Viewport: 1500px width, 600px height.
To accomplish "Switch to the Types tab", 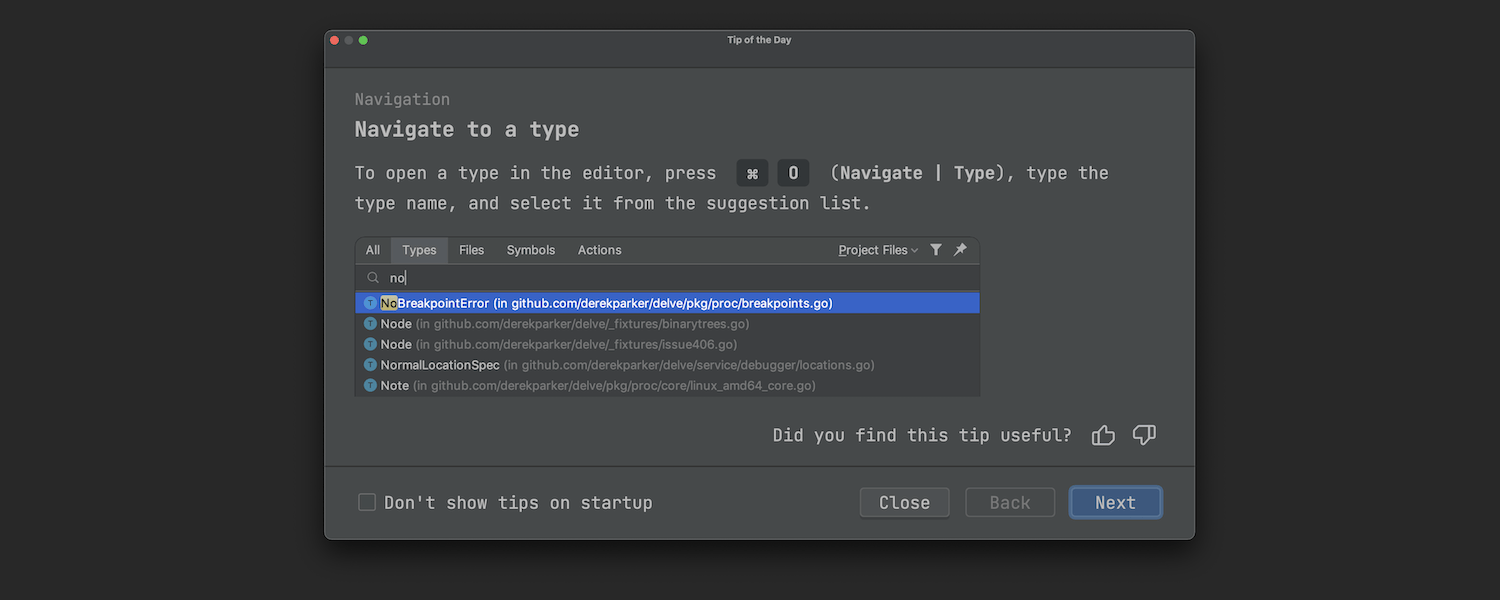I will point(419,250).
